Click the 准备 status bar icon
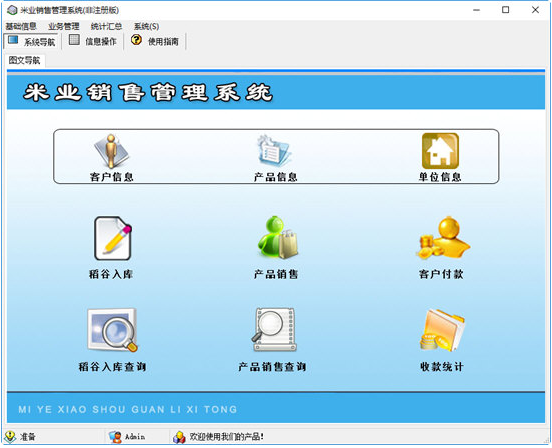This screenshot has height=448, width=552. (10, 437)
